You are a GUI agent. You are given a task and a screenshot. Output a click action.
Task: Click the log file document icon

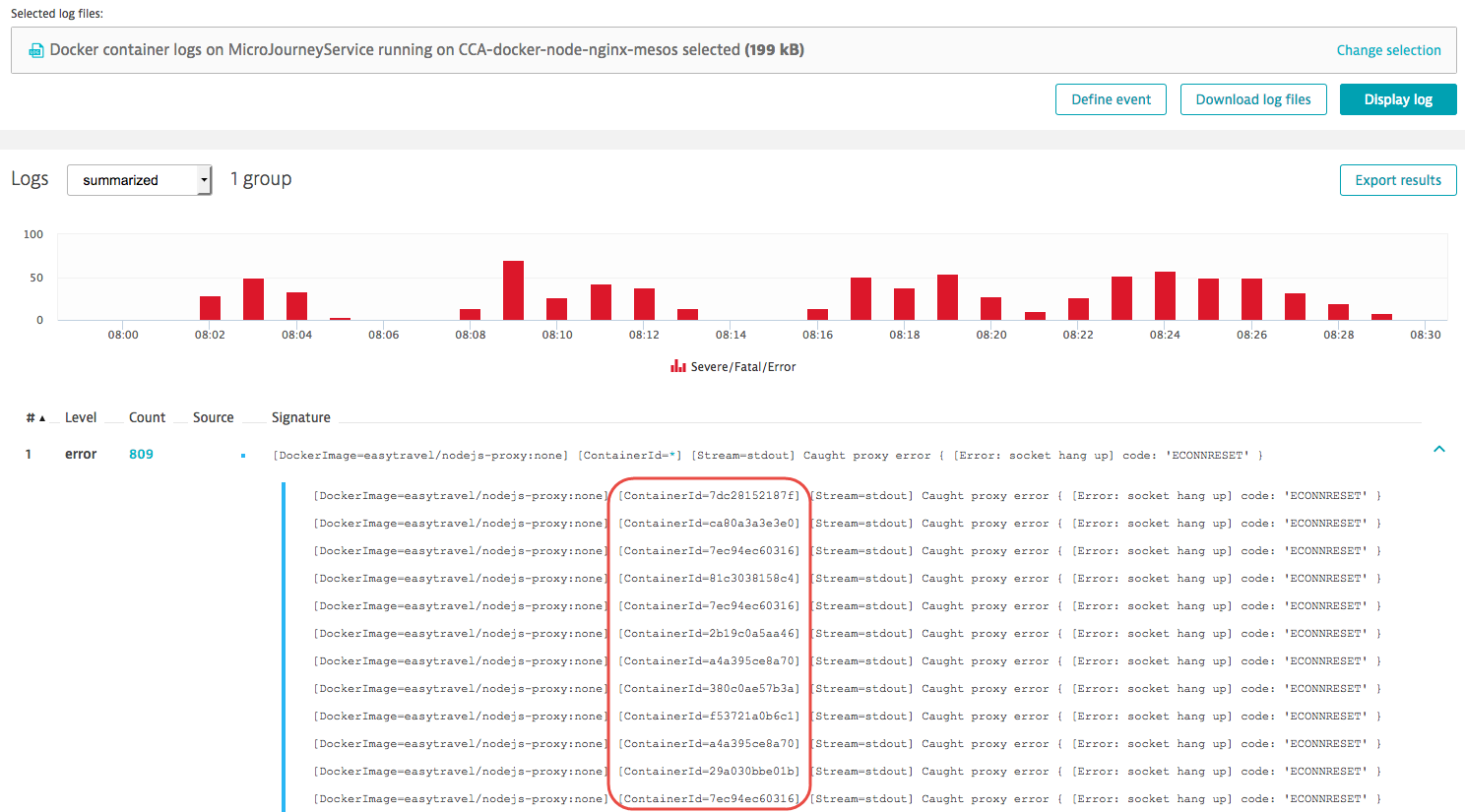[36, 50]
